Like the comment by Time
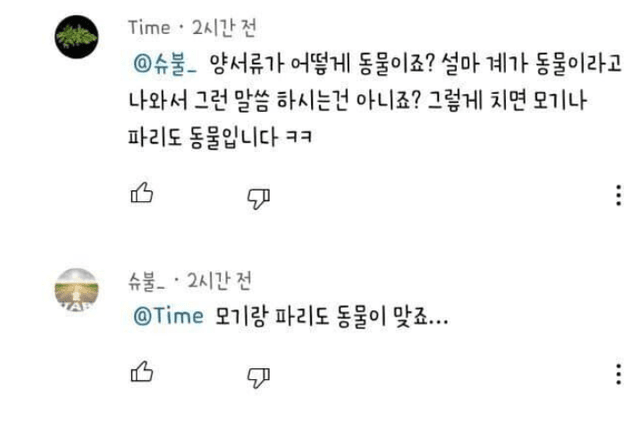The image size is (639, 422). pos(142,194)
